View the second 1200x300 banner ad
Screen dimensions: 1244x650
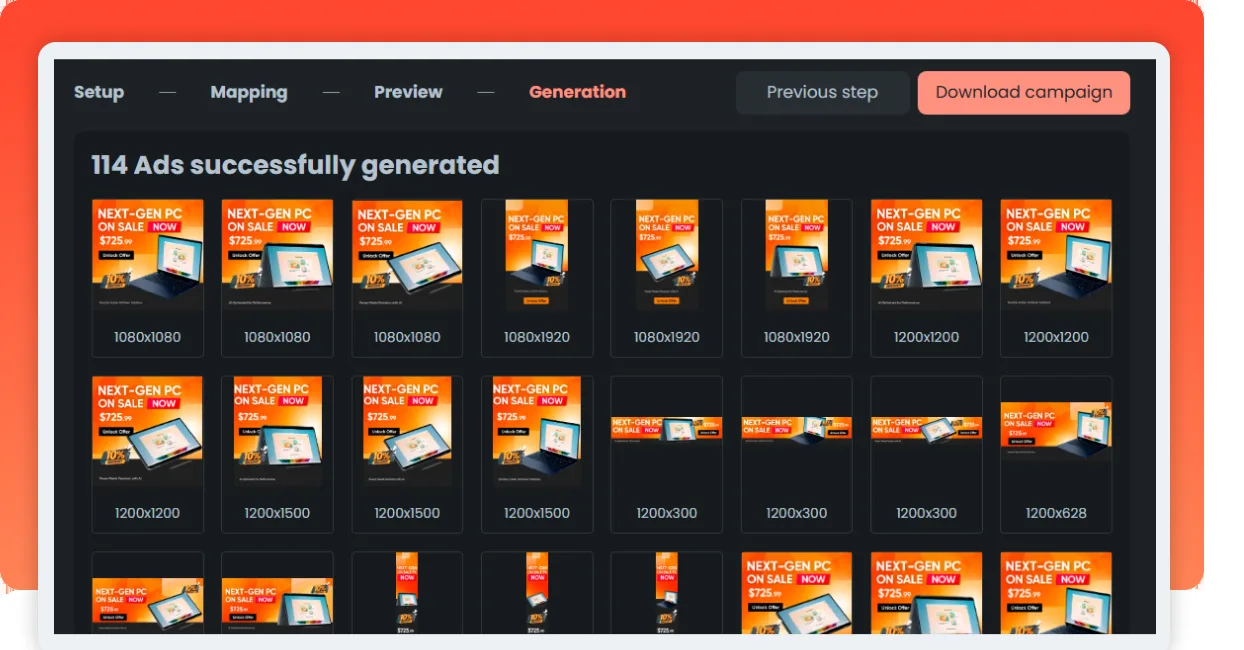pyautogui.click(x=797, y=454)
